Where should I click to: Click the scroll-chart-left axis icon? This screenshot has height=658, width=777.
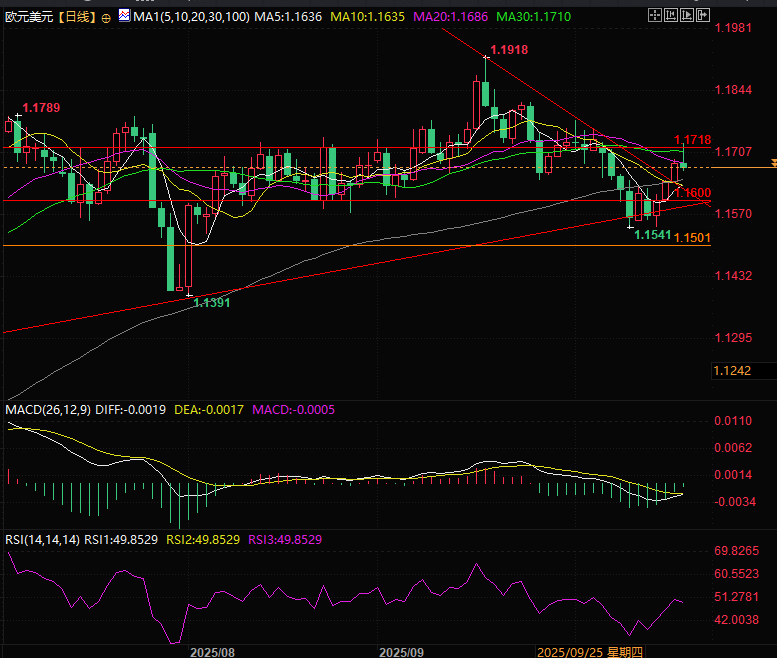click(x=672, y=17)
